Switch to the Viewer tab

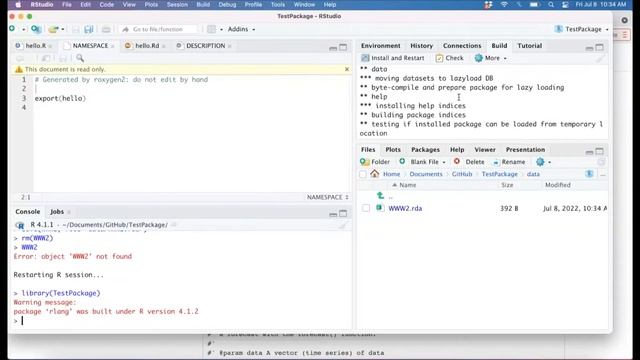click(484, 150)
